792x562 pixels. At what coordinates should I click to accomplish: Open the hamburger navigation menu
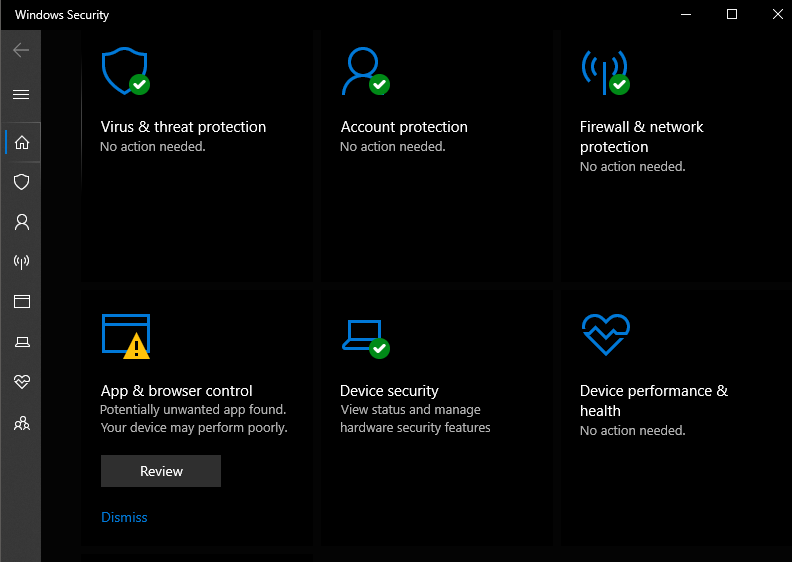coord(21,95)
